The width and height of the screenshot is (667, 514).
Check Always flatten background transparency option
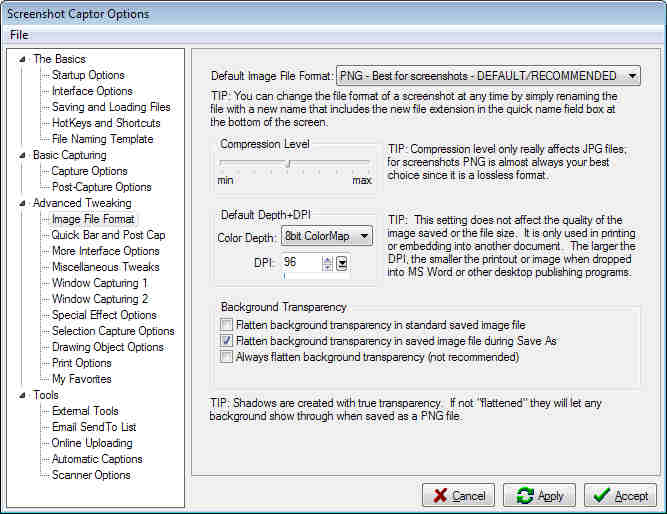[227, 357]
